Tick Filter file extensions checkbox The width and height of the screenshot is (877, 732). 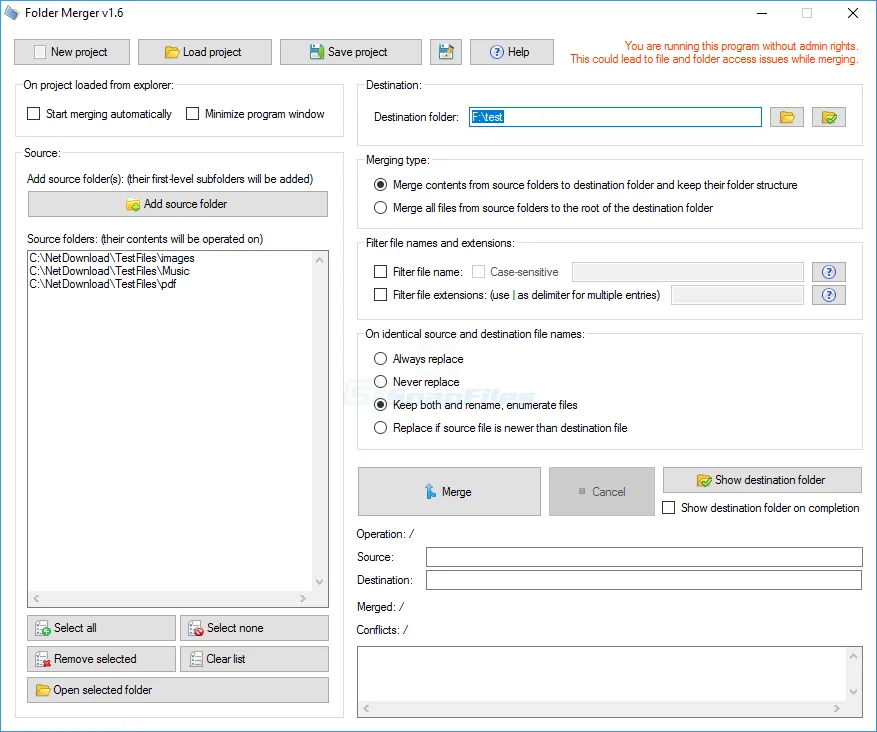[380, 295]
